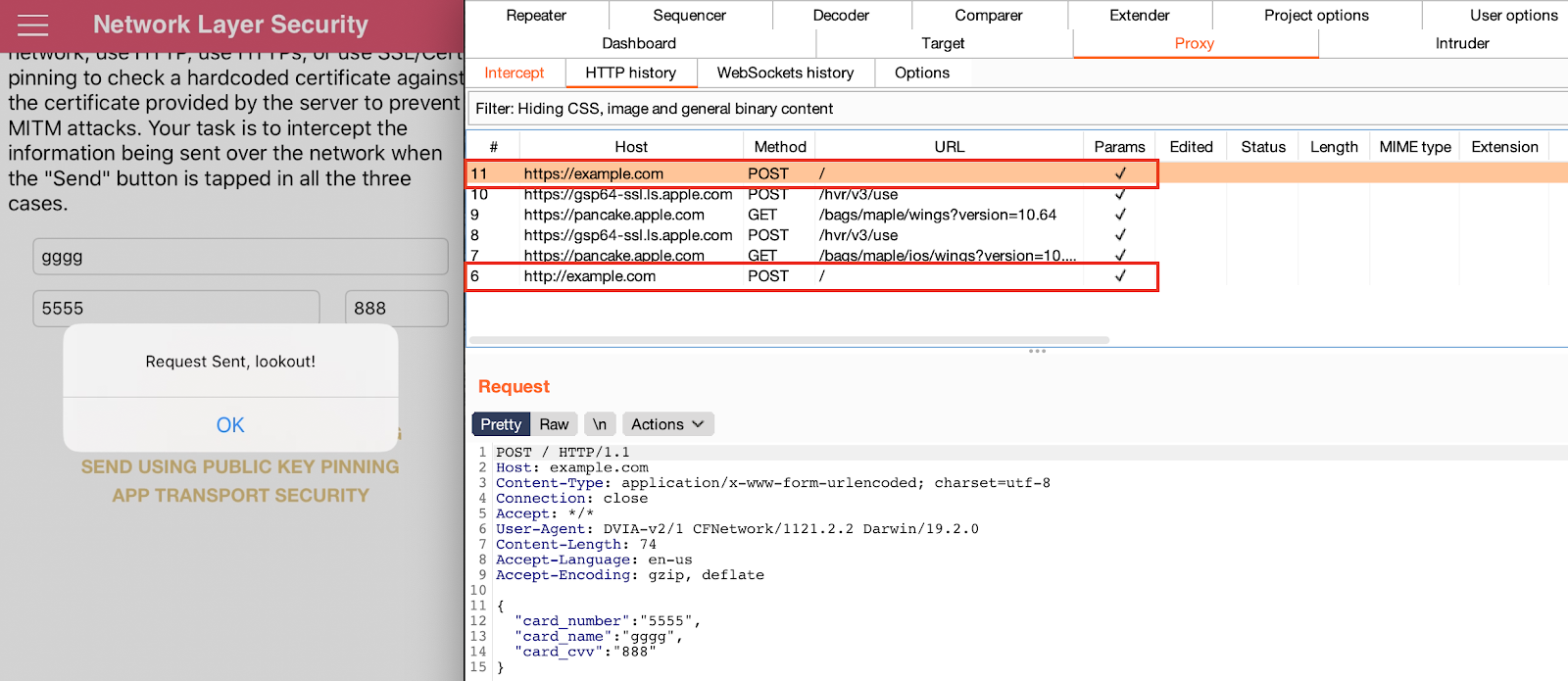
Task: Open the Repeater tab
Action: pyautogui.click(x=536, y=16)
